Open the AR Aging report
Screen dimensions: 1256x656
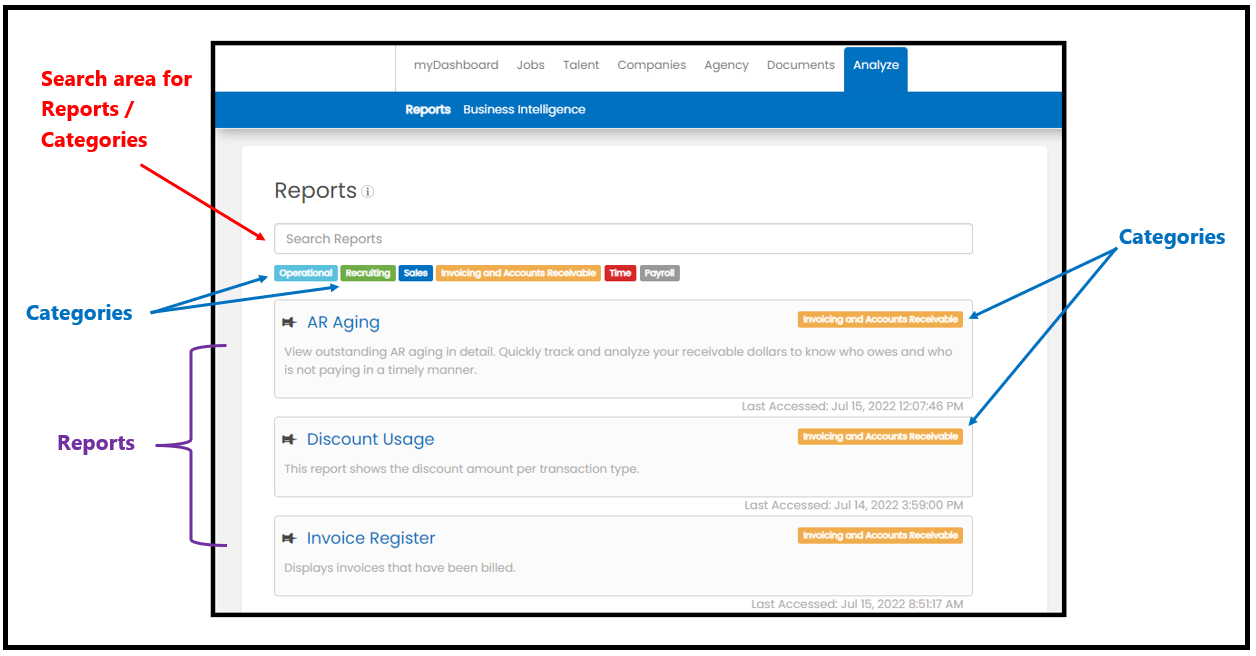point(343,322)
